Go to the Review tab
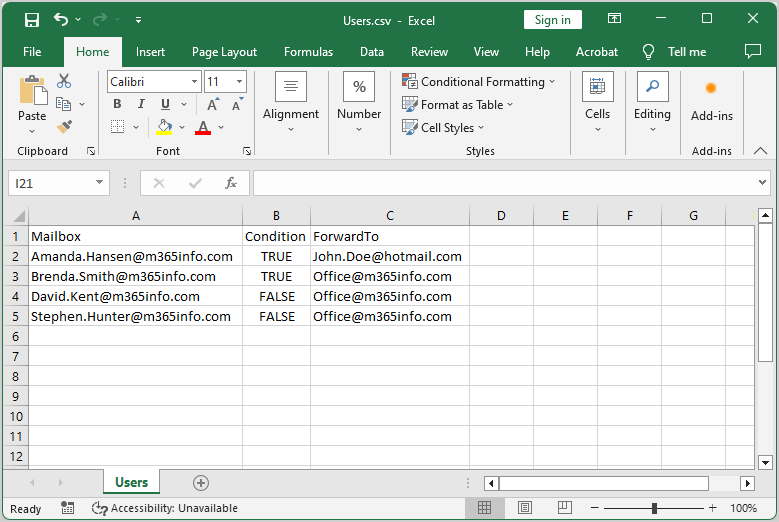This screenshot has width=779, height=522. [429, 52]
